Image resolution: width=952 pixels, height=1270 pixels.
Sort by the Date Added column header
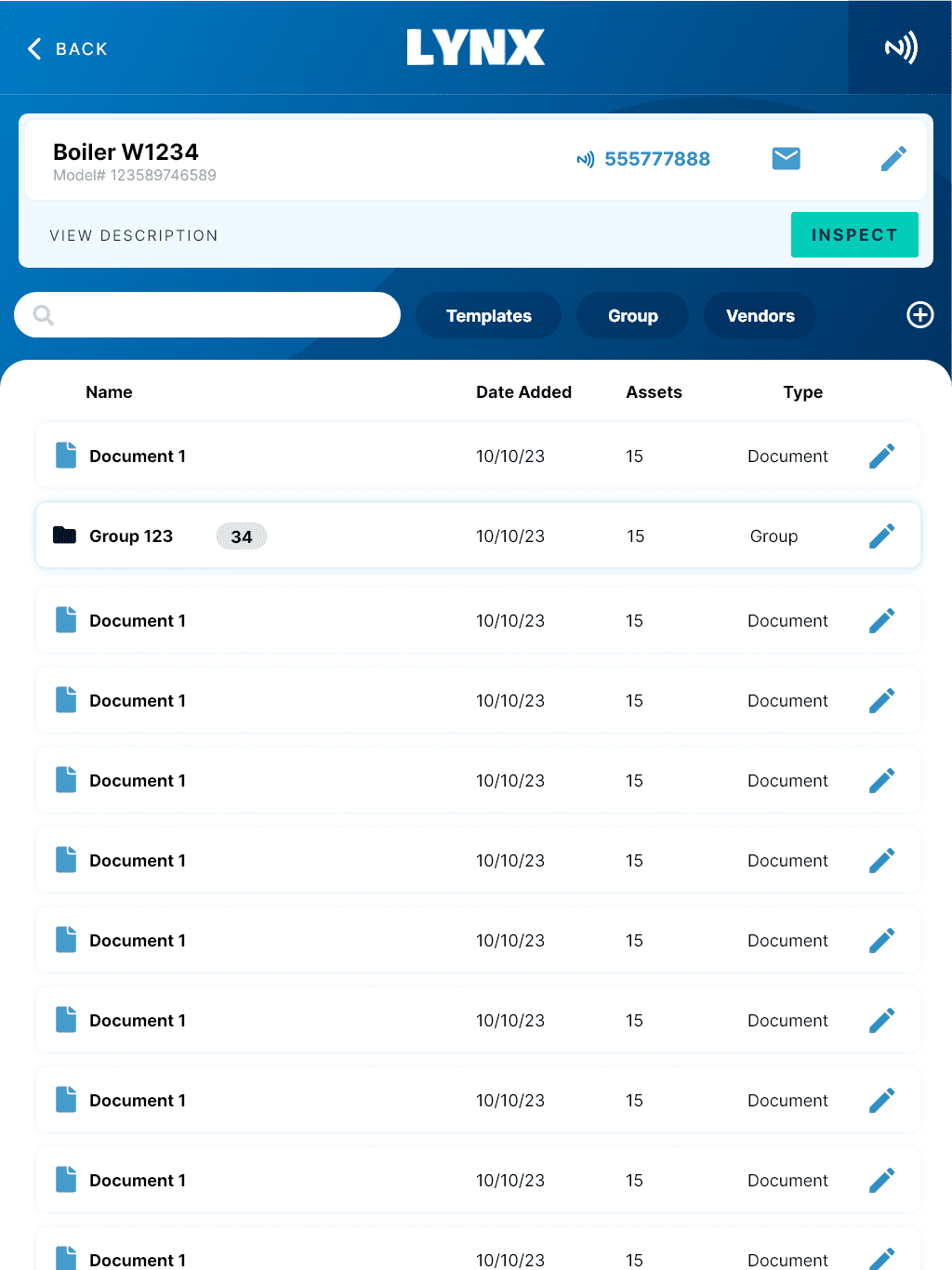(523, 392)
